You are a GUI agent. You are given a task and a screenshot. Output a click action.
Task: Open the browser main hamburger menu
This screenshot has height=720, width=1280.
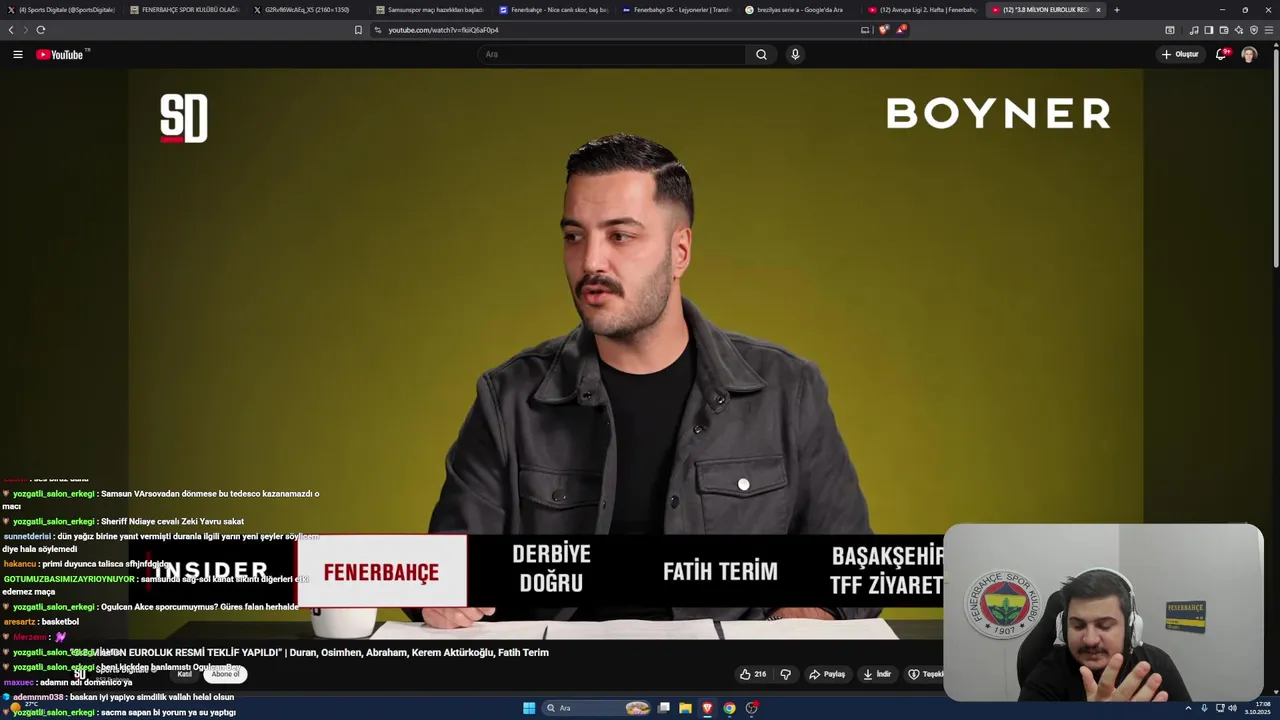point(1270,30)
